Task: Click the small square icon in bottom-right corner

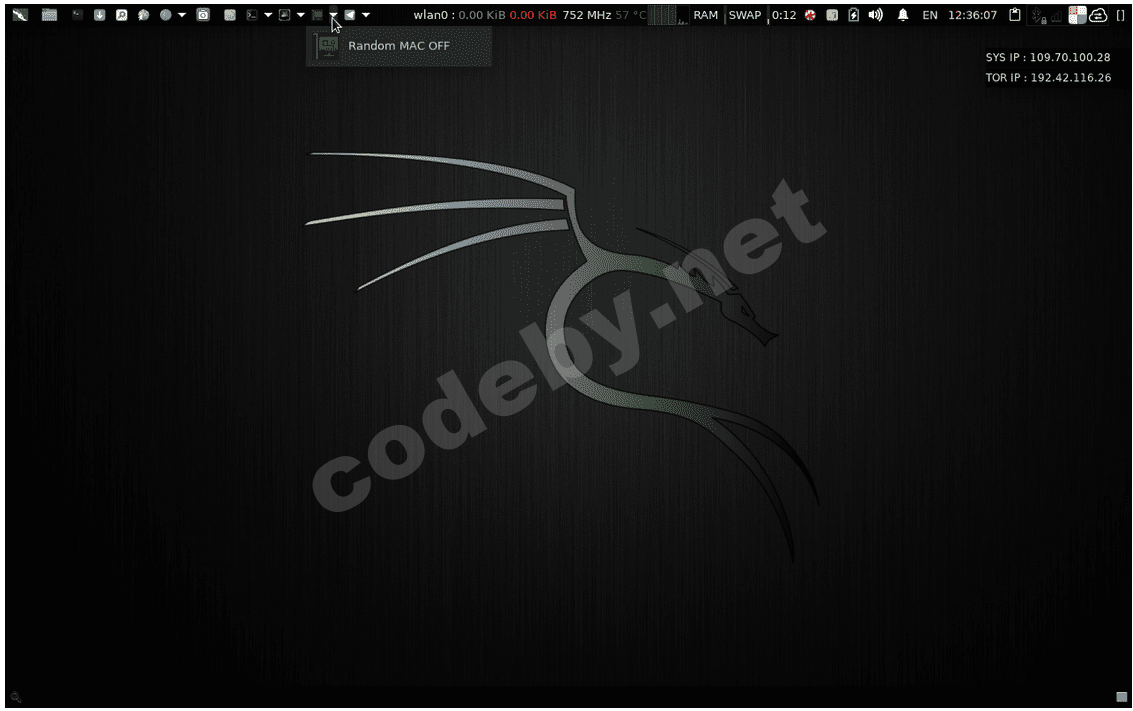Action: point(1121,697)
